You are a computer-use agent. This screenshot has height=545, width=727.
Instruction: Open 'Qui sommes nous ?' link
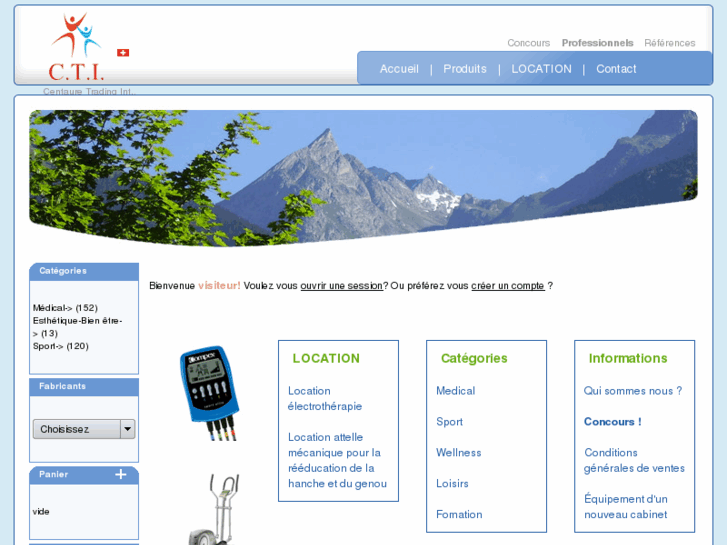coord(633,391)
